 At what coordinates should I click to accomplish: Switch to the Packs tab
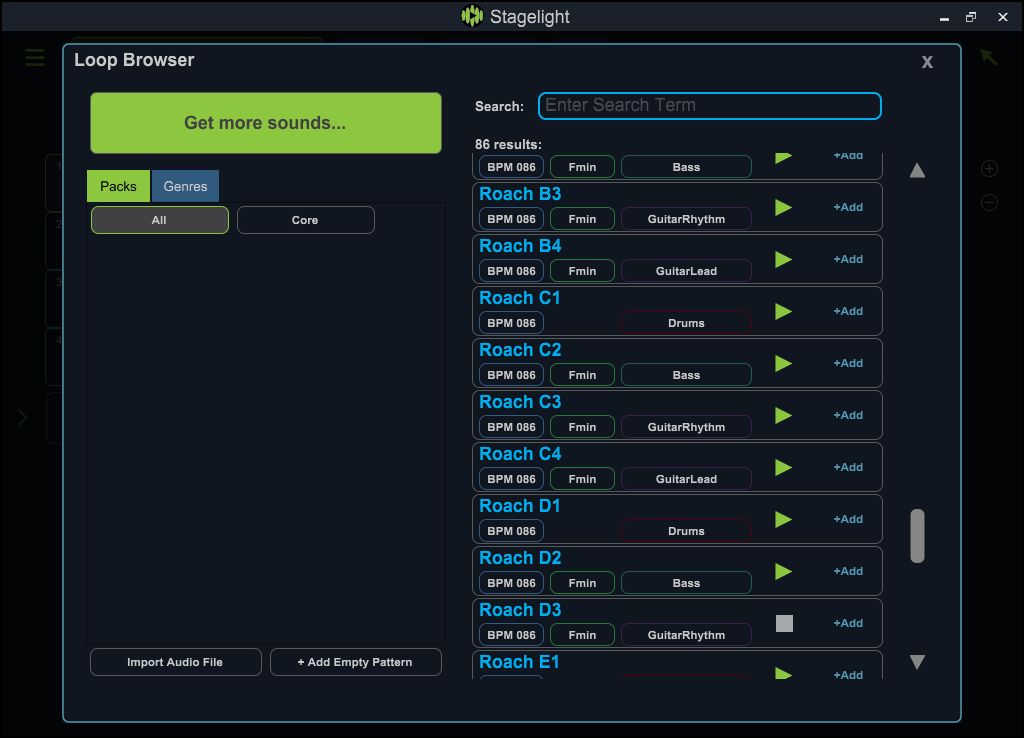pos(117,186)
